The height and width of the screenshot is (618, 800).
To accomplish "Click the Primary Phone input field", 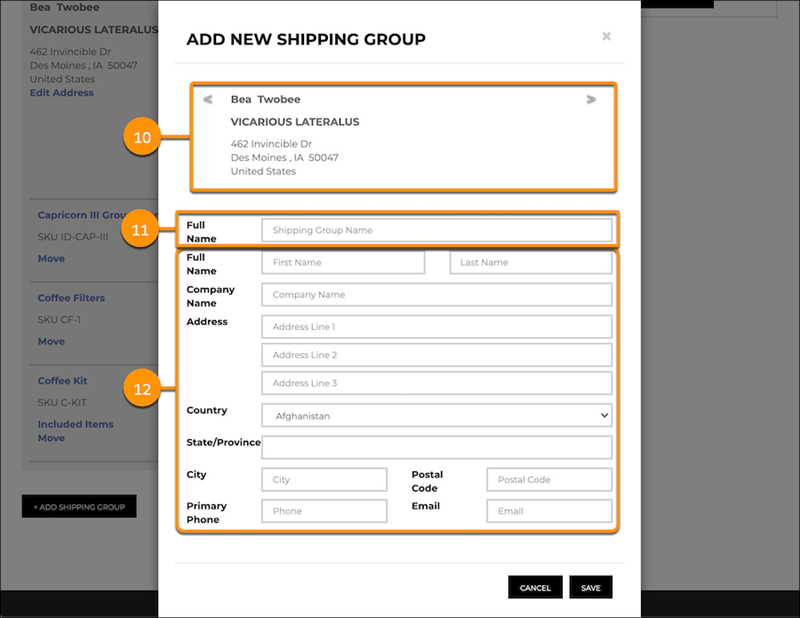I will click(324, 511).
